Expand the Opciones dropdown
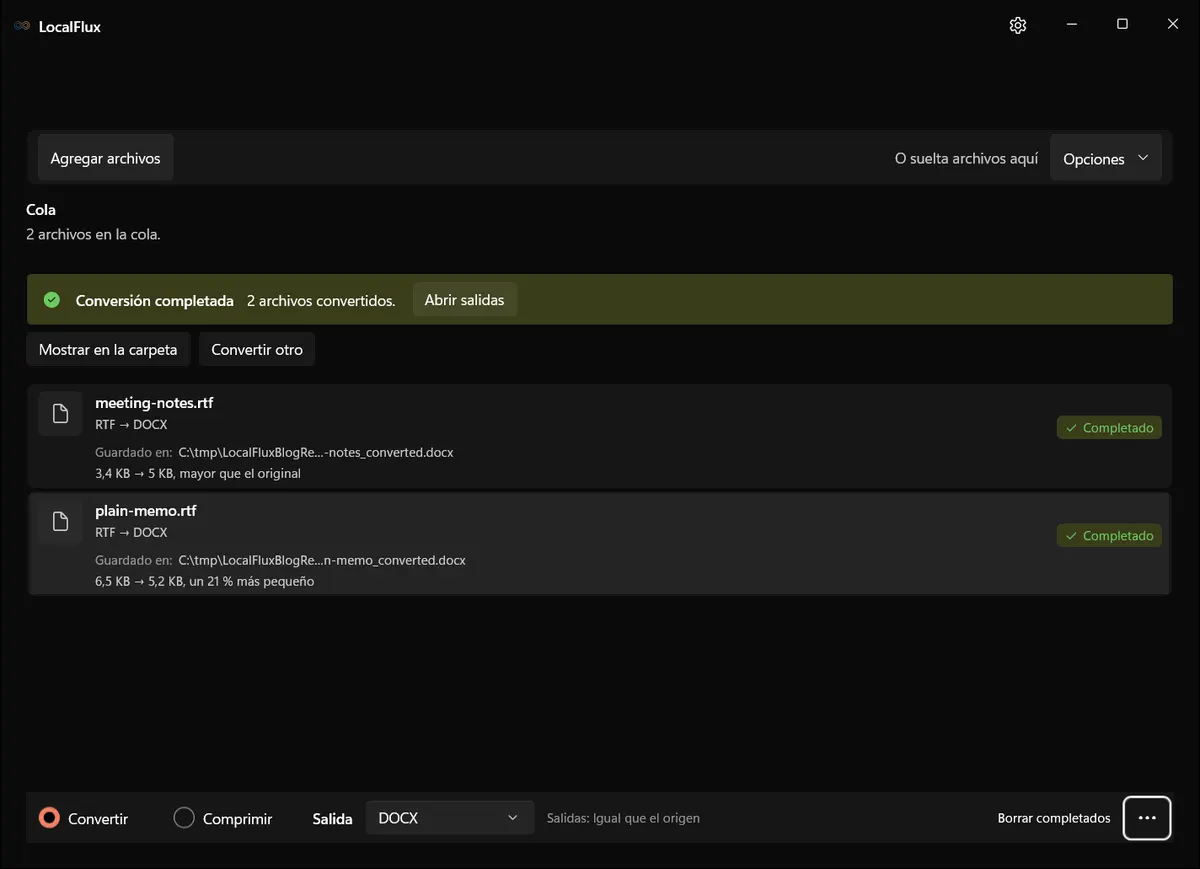The width and height of the screenshot is (1200, 869). coord(1106,159)
